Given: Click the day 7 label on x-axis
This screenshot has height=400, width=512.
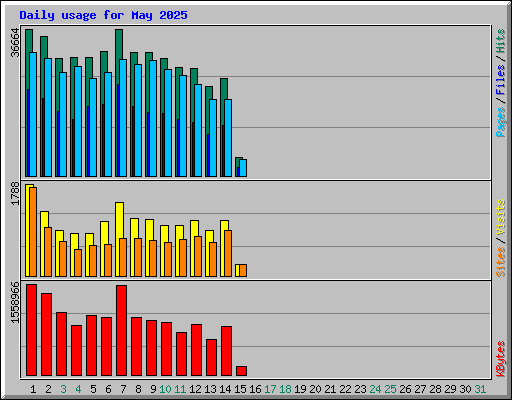Looking at the screenshot, I should pyautogui.click(x=123, y=389).
